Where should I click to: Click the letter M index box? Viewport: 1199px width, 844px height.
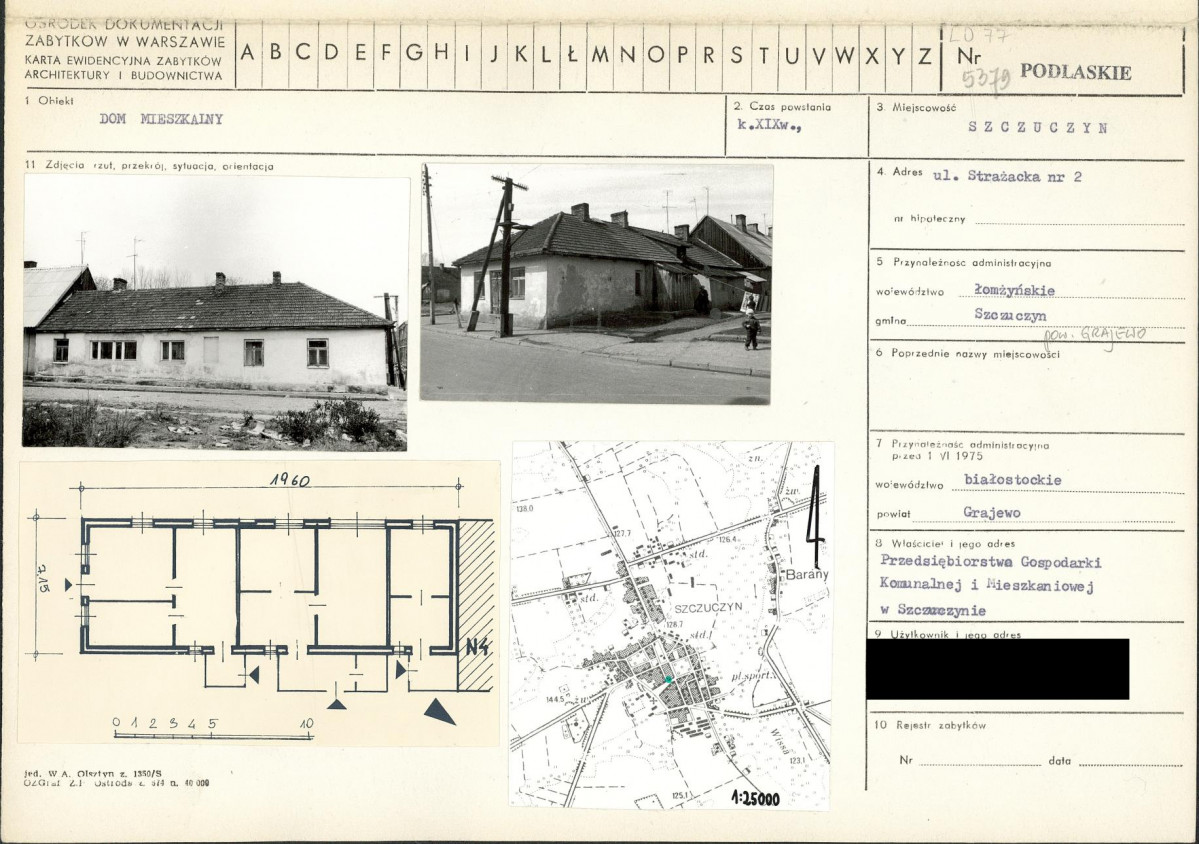click(601, 54)
